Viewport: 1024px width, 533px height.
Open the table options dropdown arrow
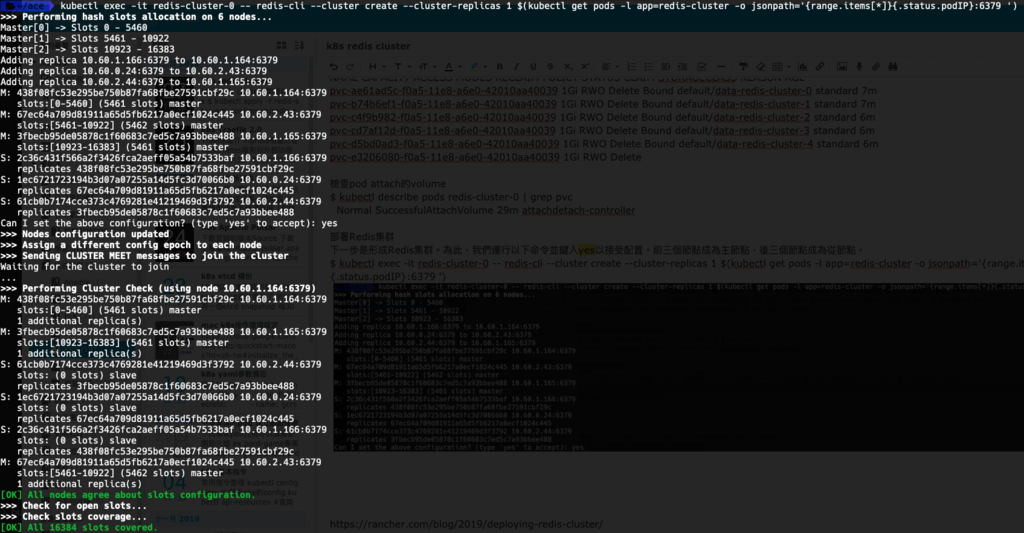pyautogui.click(x=789, y=66)
